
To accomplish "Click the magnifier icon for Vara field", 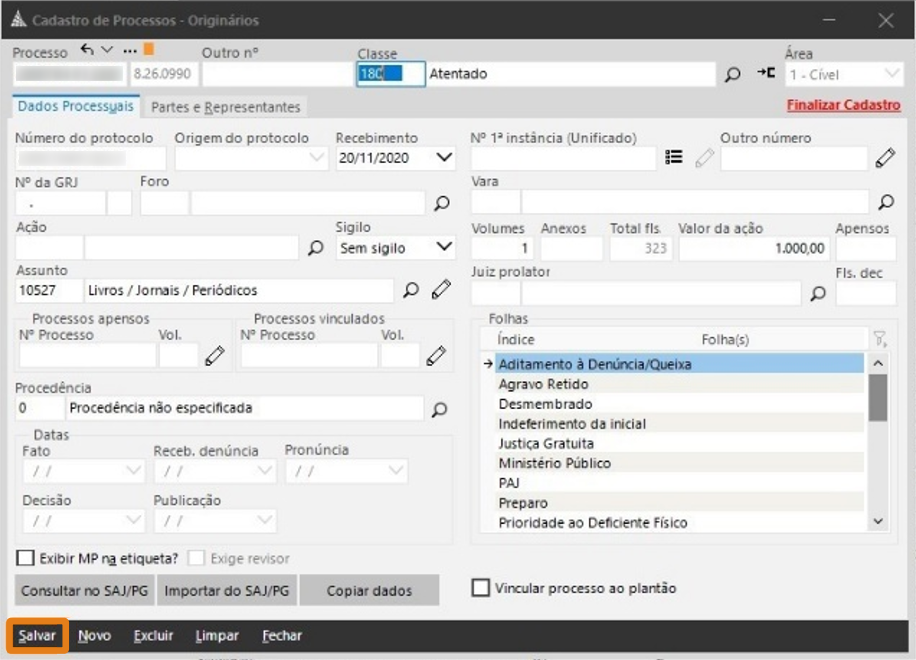I will 885,203.
